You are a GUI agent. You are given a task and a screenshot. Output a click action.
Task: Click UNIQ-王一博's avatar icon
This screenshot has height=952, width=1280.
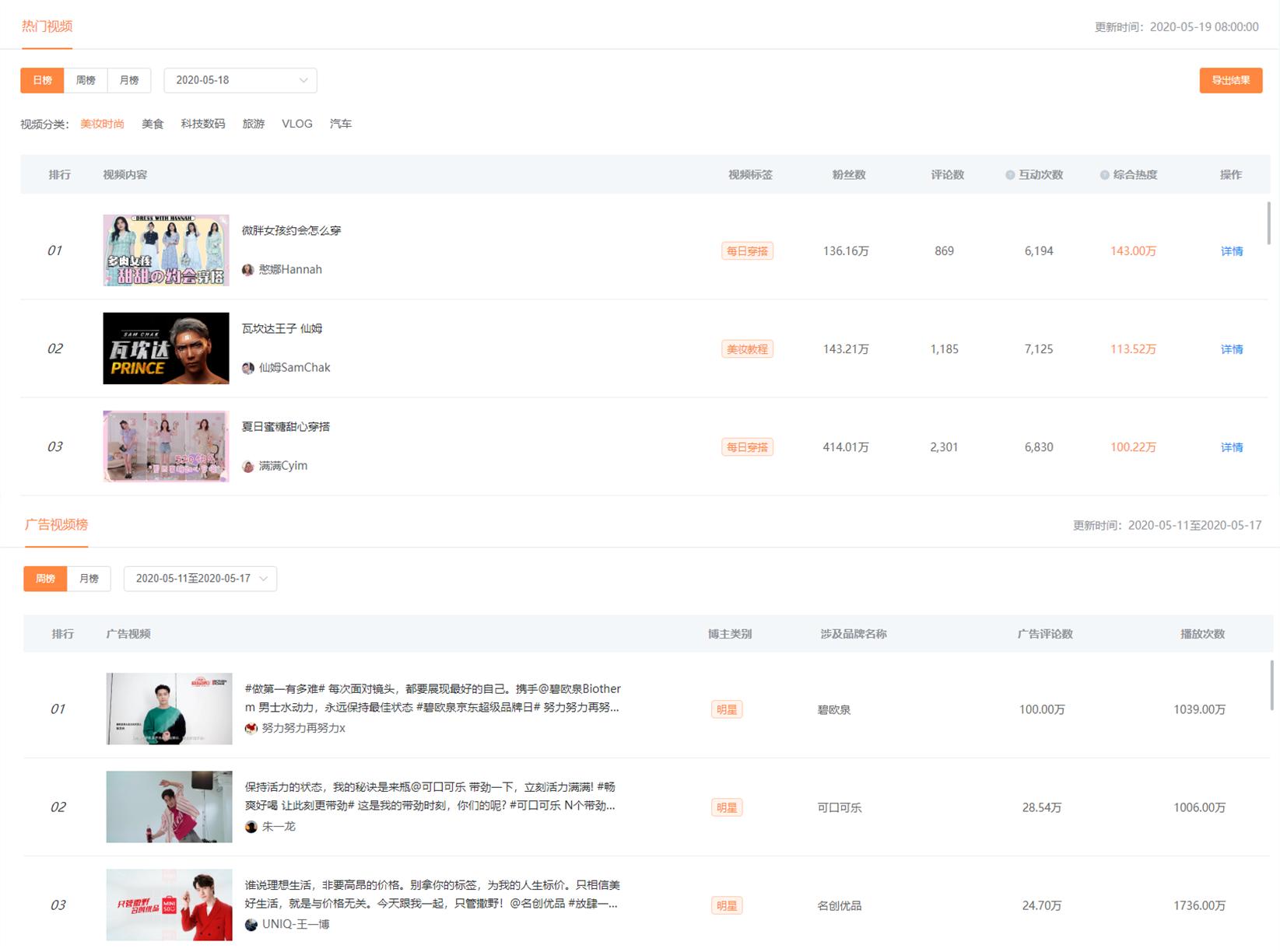click(250, 925)
